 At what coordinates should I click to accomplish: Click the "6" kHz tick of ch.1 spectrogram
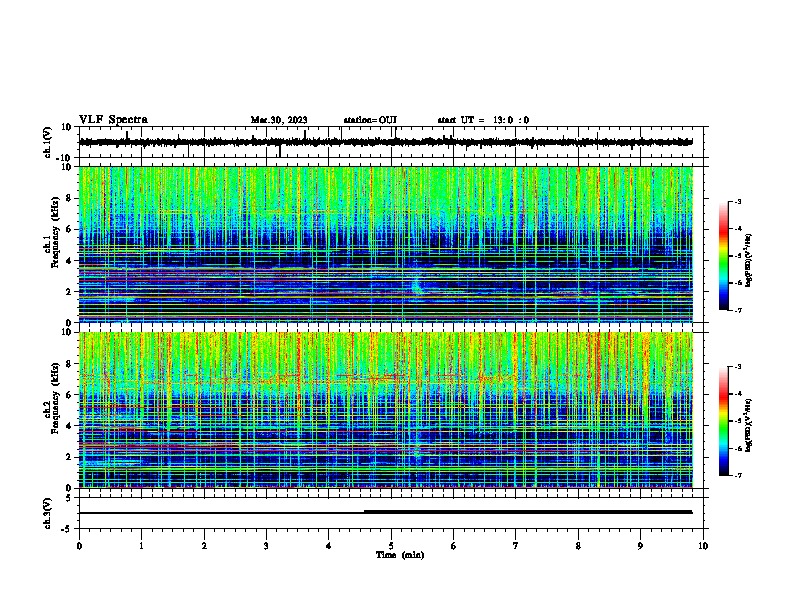point(70,229)
